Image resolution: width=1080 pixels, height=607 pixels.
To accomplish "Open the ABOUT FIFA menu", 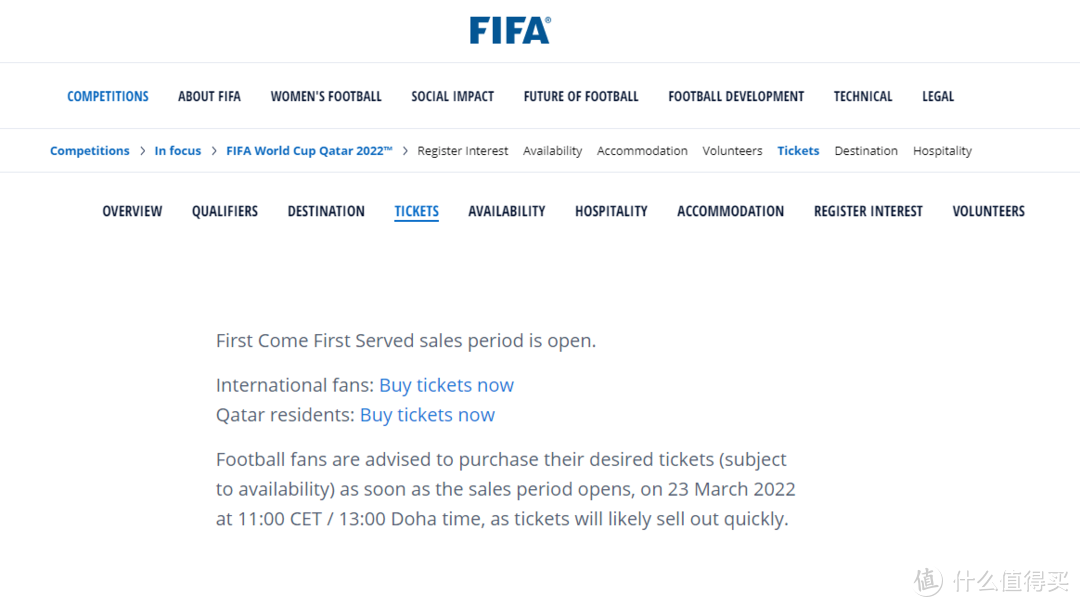I will 209,97.
